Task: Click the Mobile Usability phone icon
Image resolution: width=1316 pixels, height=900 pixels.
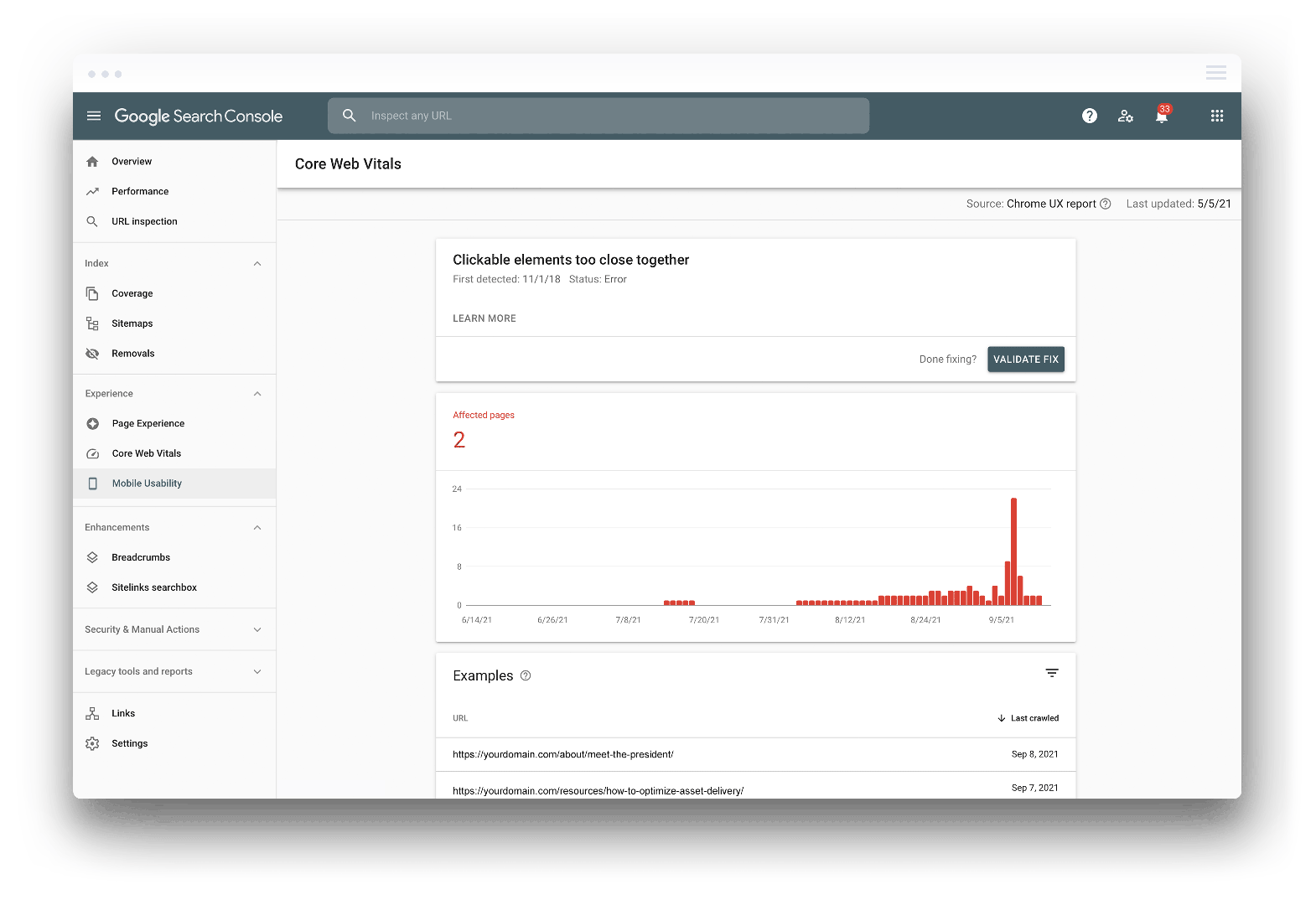Action: 93,484
